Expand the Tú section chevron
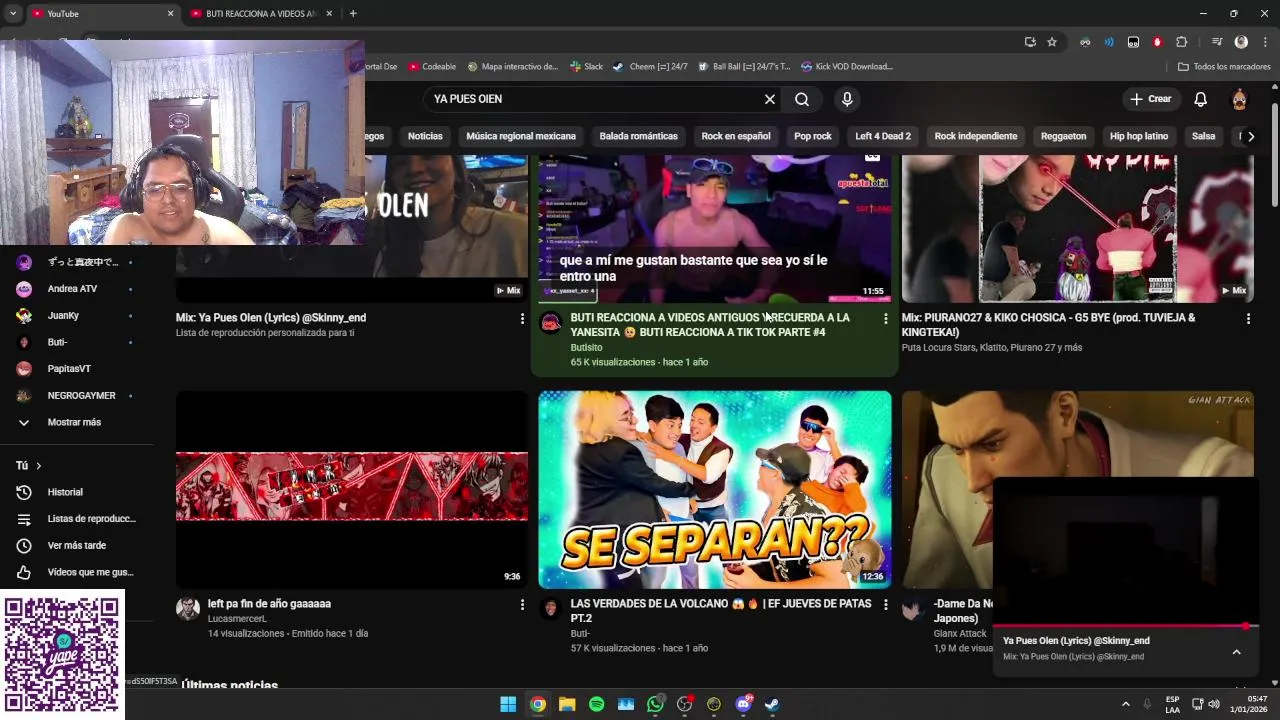1280x720 pixels. coord(39,466)
